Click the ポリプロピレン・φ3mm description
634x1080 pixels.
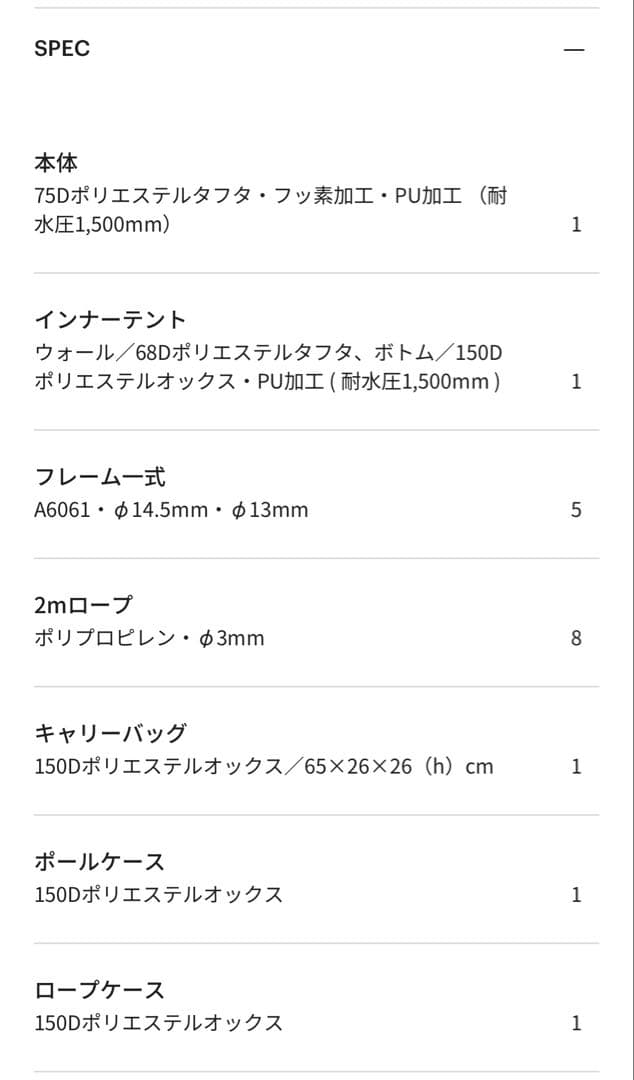click(149, 638)
